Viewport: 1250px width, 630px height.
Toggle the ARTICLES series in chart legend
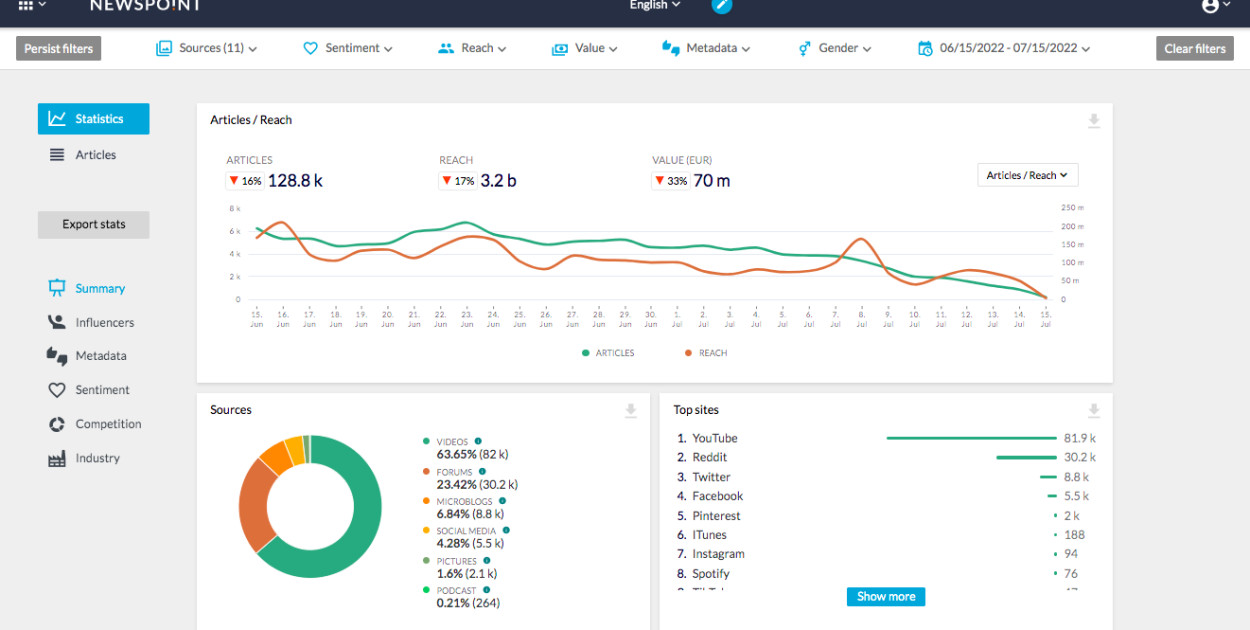tap(608, 353)
